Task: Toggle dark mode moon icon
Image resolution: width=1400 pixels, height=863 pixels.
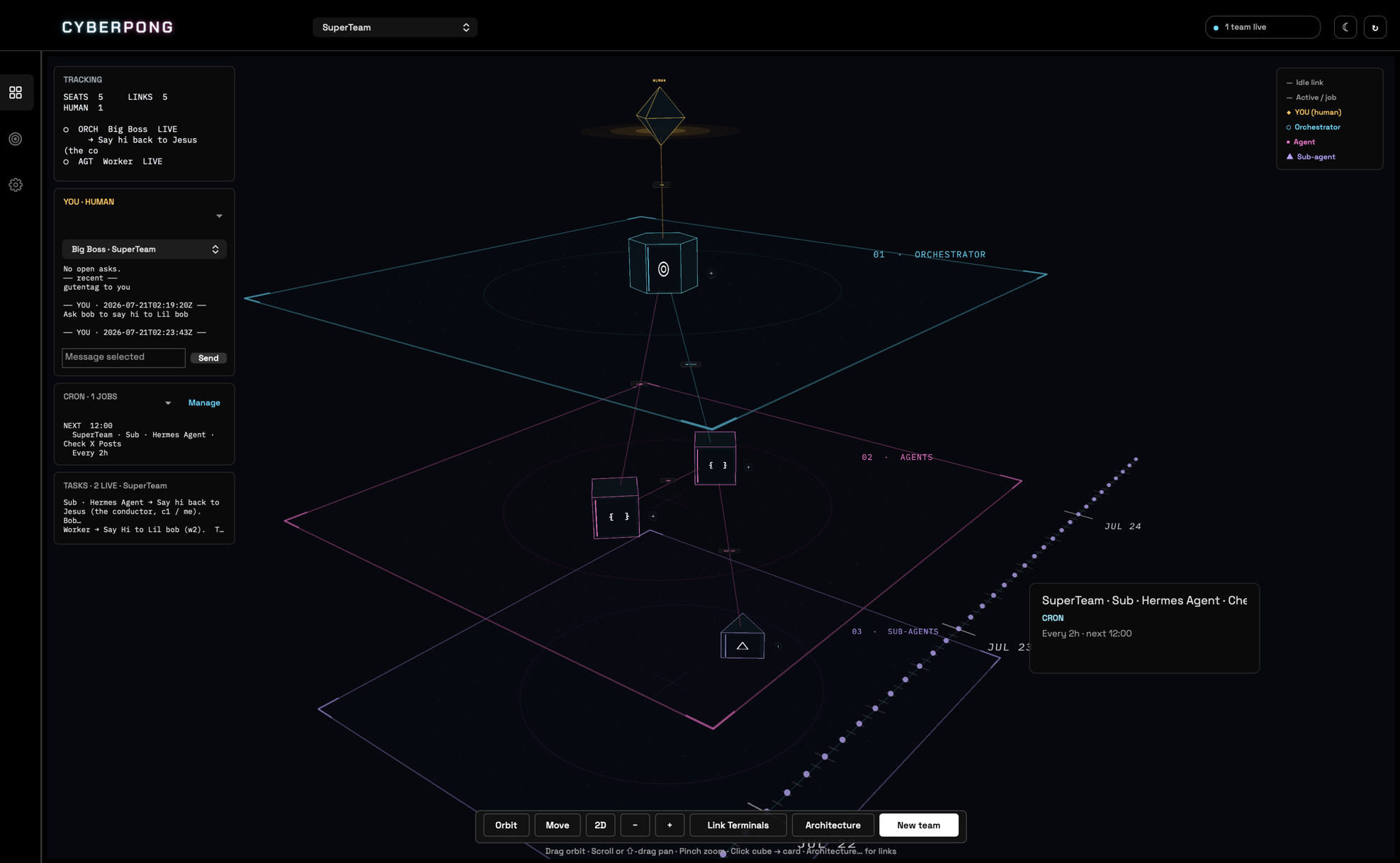Action: [1345, 27]
